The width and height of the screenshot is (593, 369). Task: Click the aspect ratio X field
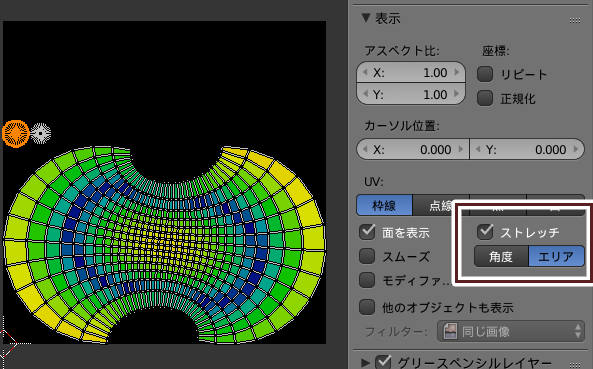point(411,72)
